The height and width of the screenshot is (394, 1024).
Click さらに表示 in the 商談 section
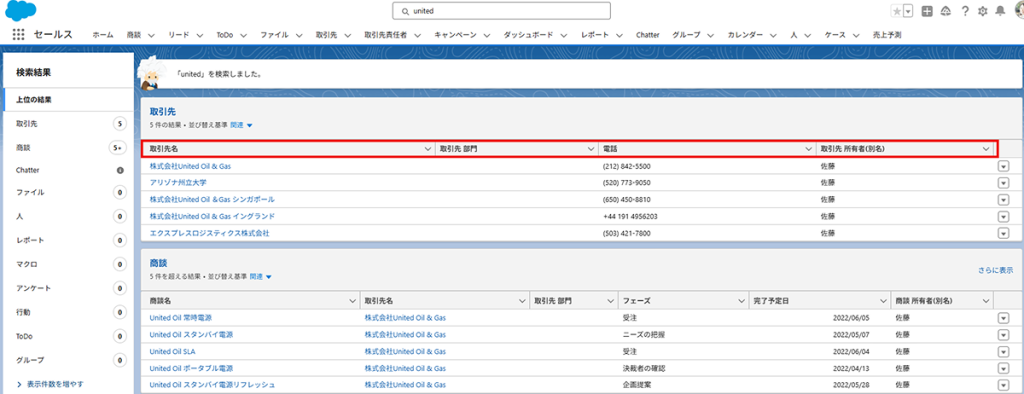[x=995, y=269]
